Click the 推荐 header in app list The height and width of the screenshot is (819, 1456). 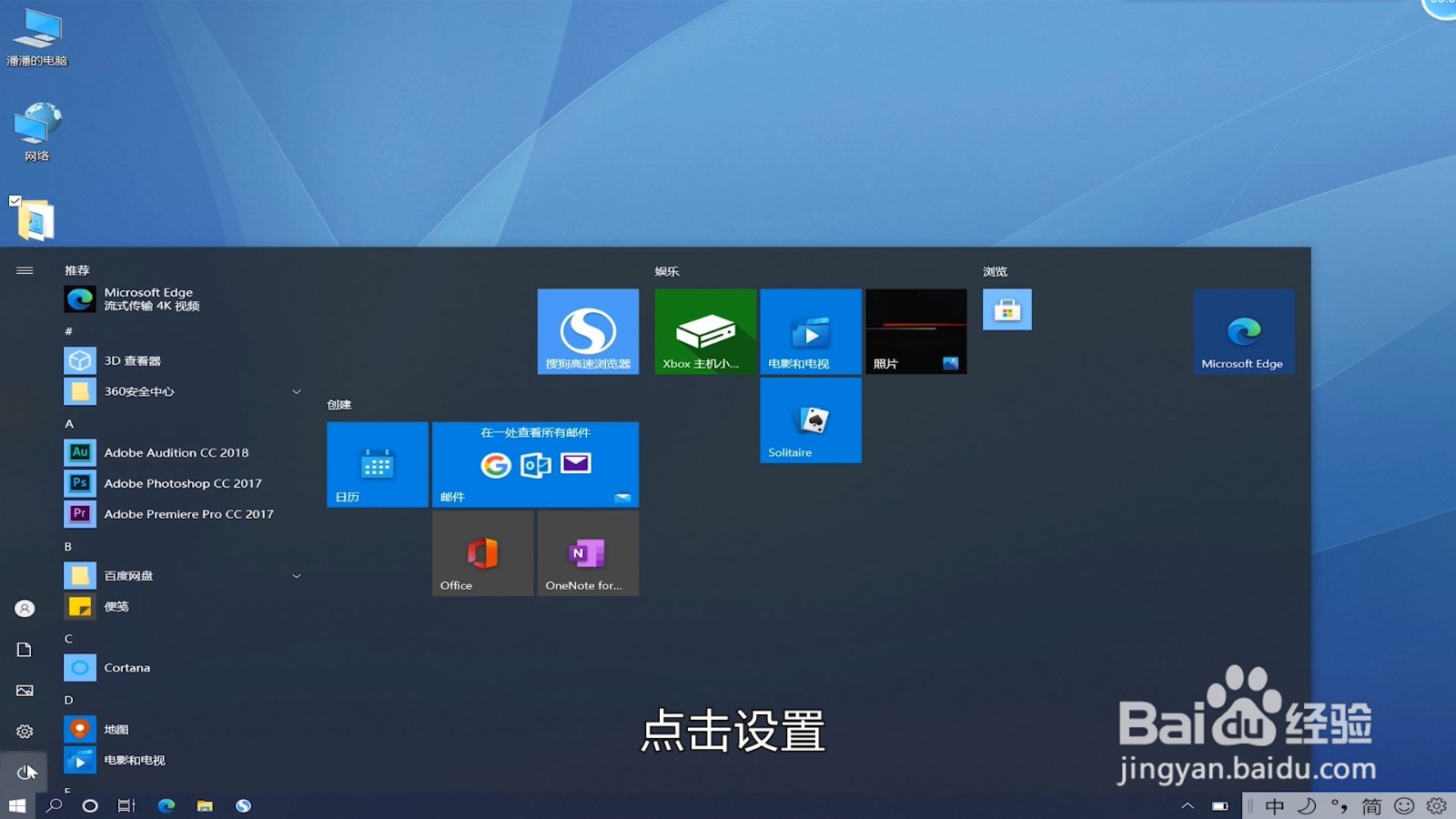[77, 270]
